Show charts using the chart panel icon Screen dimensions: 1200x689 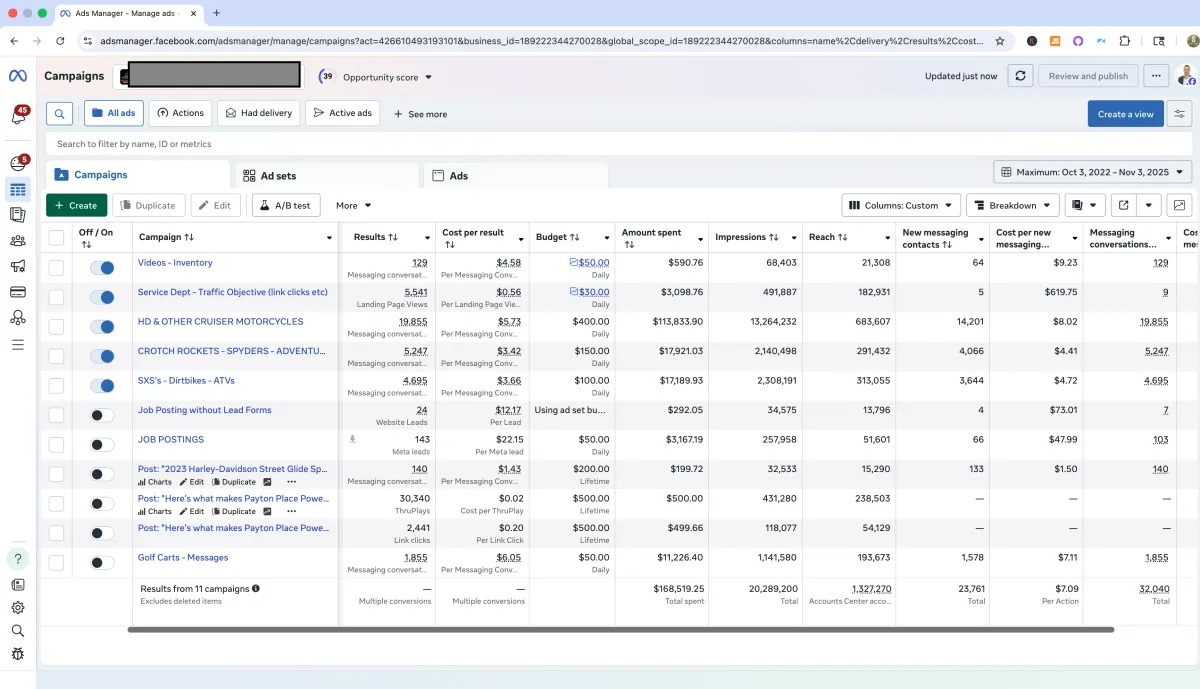[x=1179, y=205]
